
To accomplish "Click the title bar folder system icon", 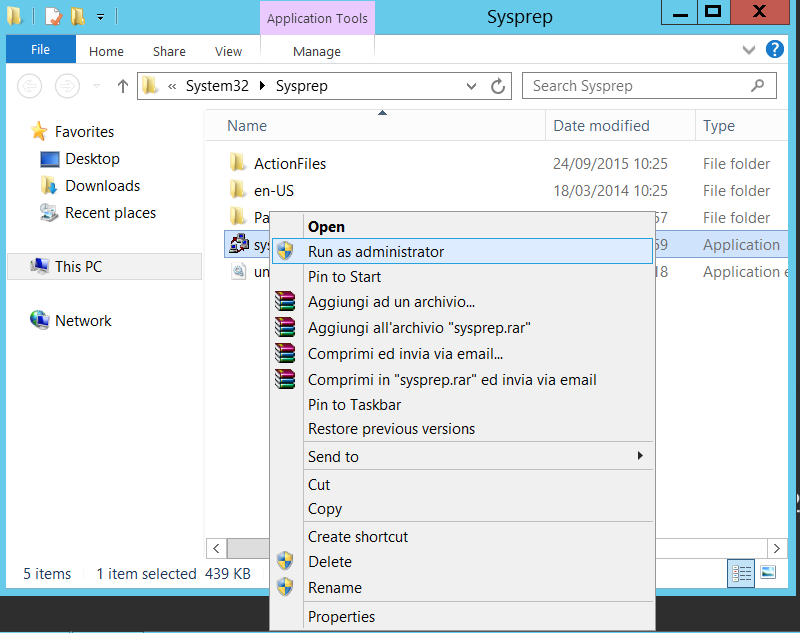I will tap(15, 16).
